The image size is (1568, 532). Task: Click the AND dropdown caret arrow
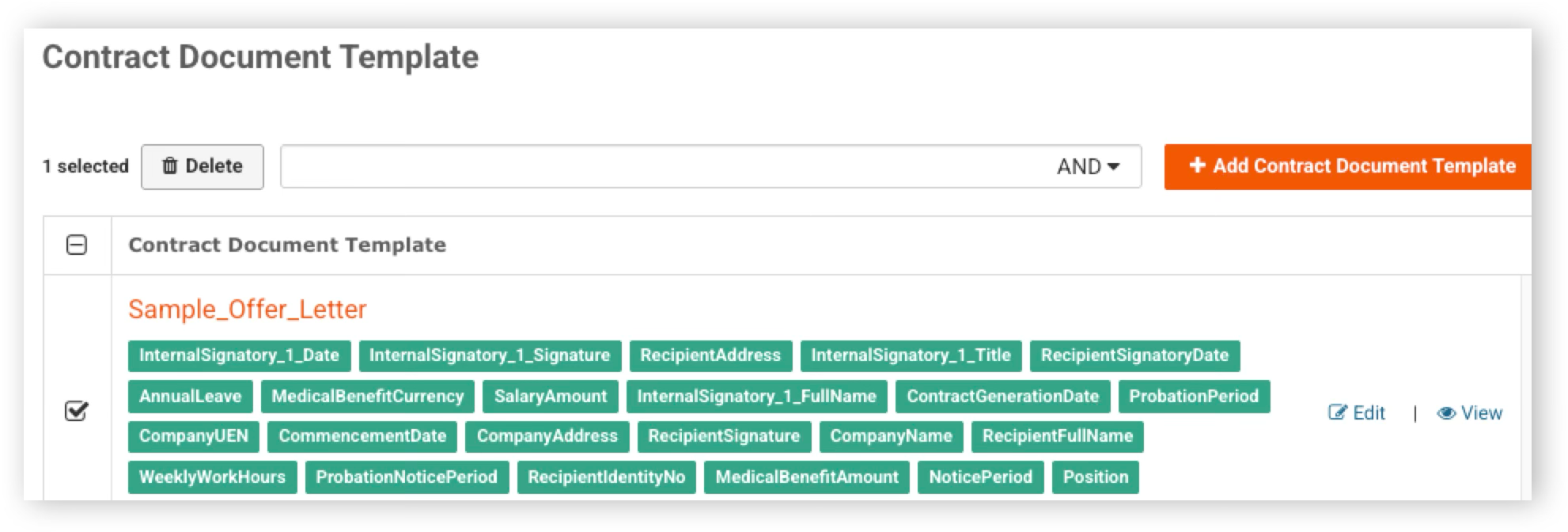click(1114, 166)
